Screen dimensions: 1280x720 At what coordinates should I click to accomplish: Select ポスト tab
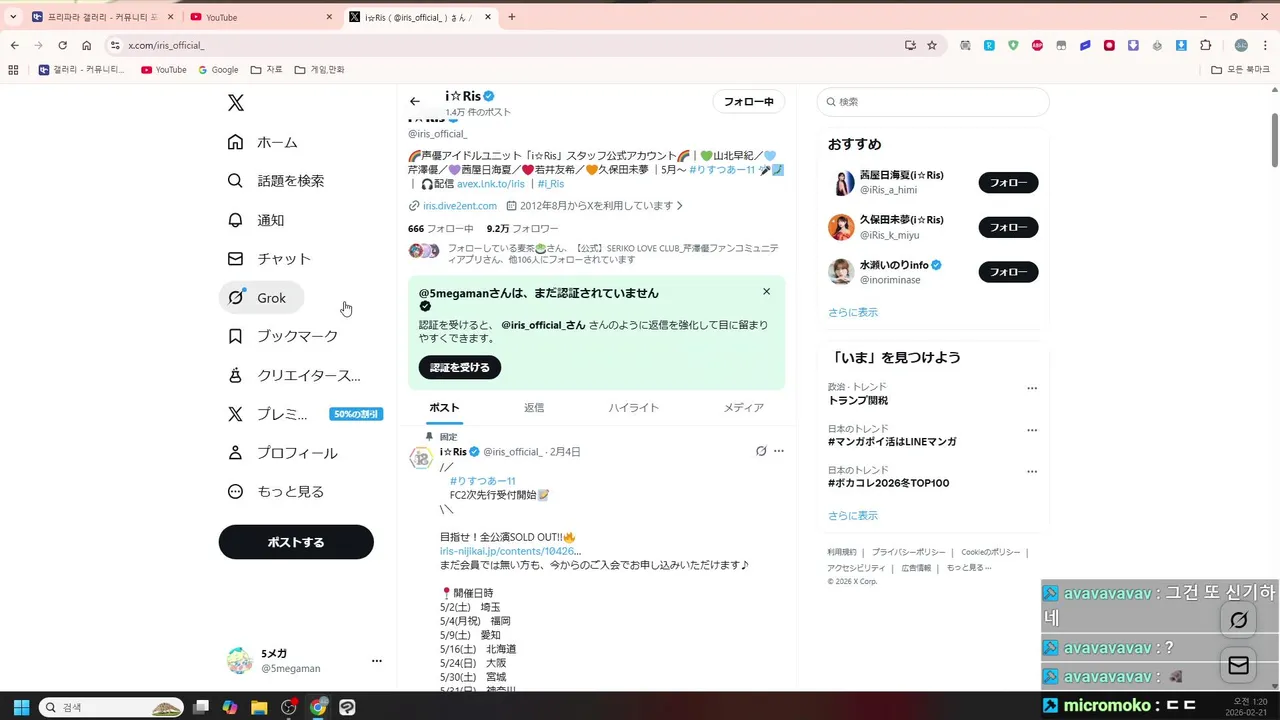[444, 408]
